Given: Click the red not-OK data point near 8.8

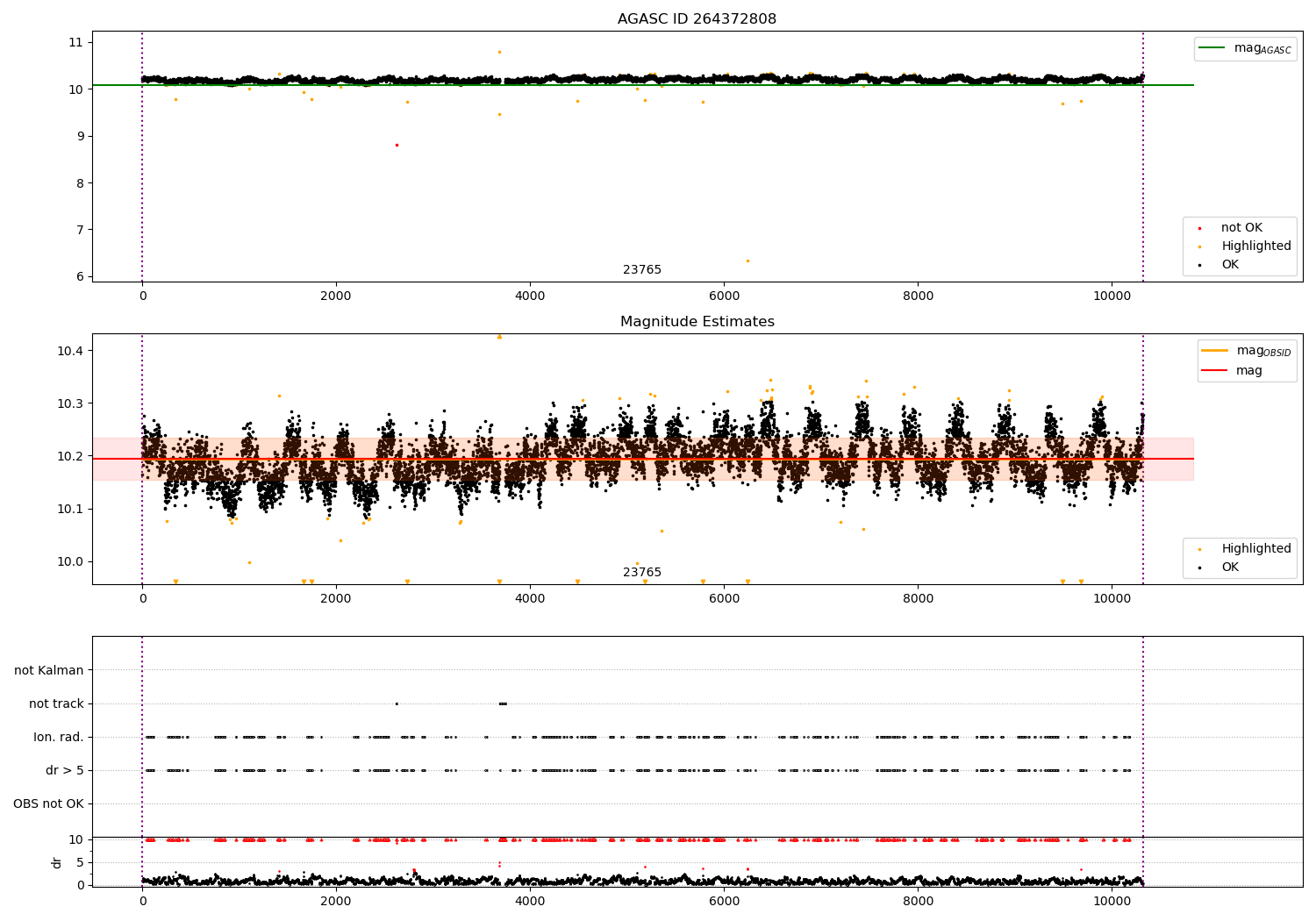Looking at the screenshot, I should click(397, 145).
